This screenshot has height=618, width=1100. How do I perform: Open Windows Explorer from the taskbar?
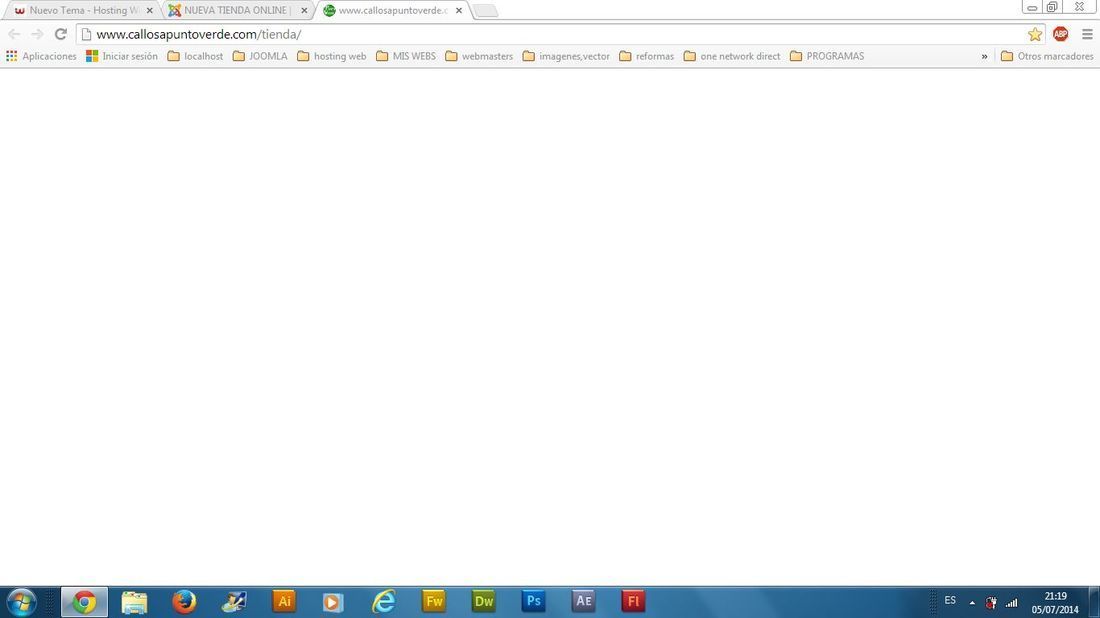coord(134,602)
